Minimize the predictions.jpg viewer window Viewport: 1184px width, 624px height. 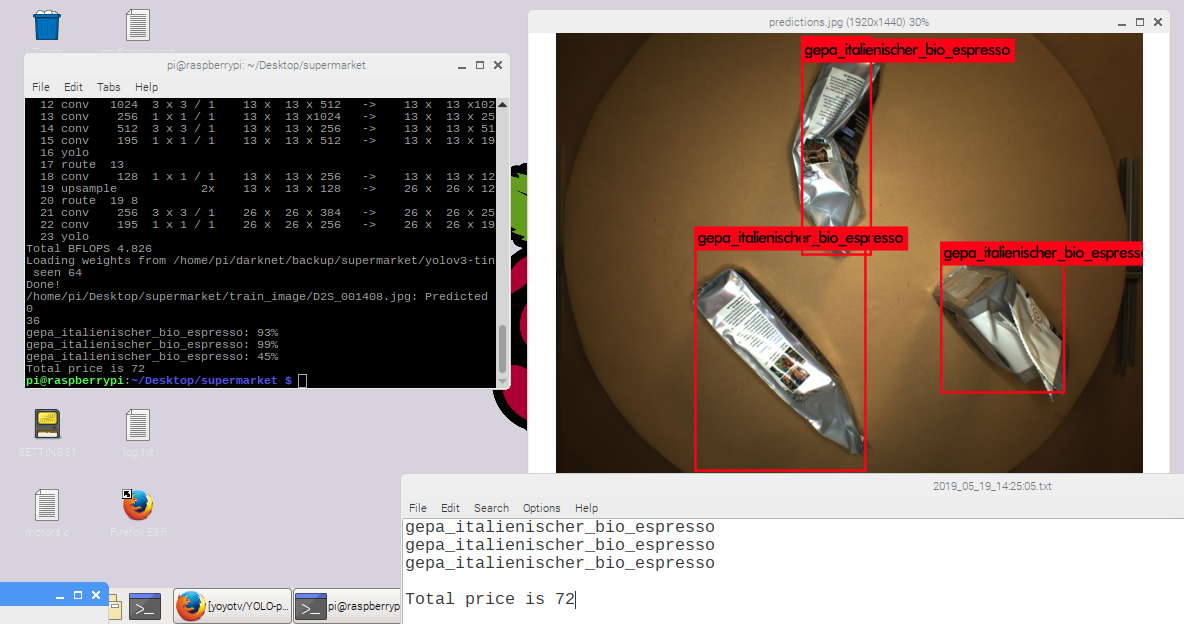point(1122,23)
